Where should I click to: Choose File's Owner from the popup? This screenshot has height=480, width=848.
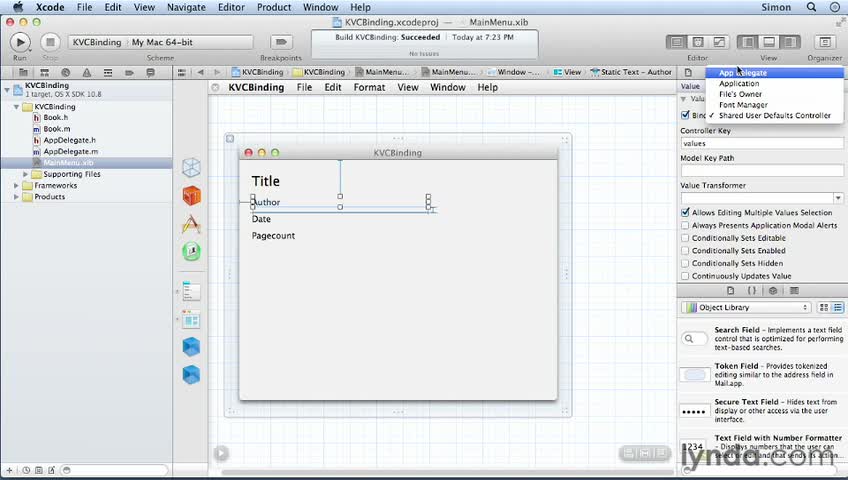coord(774,94)
